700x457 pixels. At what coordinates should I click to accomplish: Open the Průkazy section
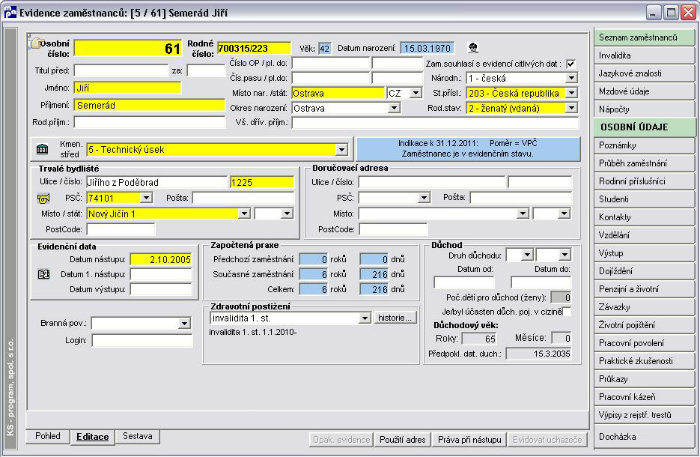click(x=644, y=378)
